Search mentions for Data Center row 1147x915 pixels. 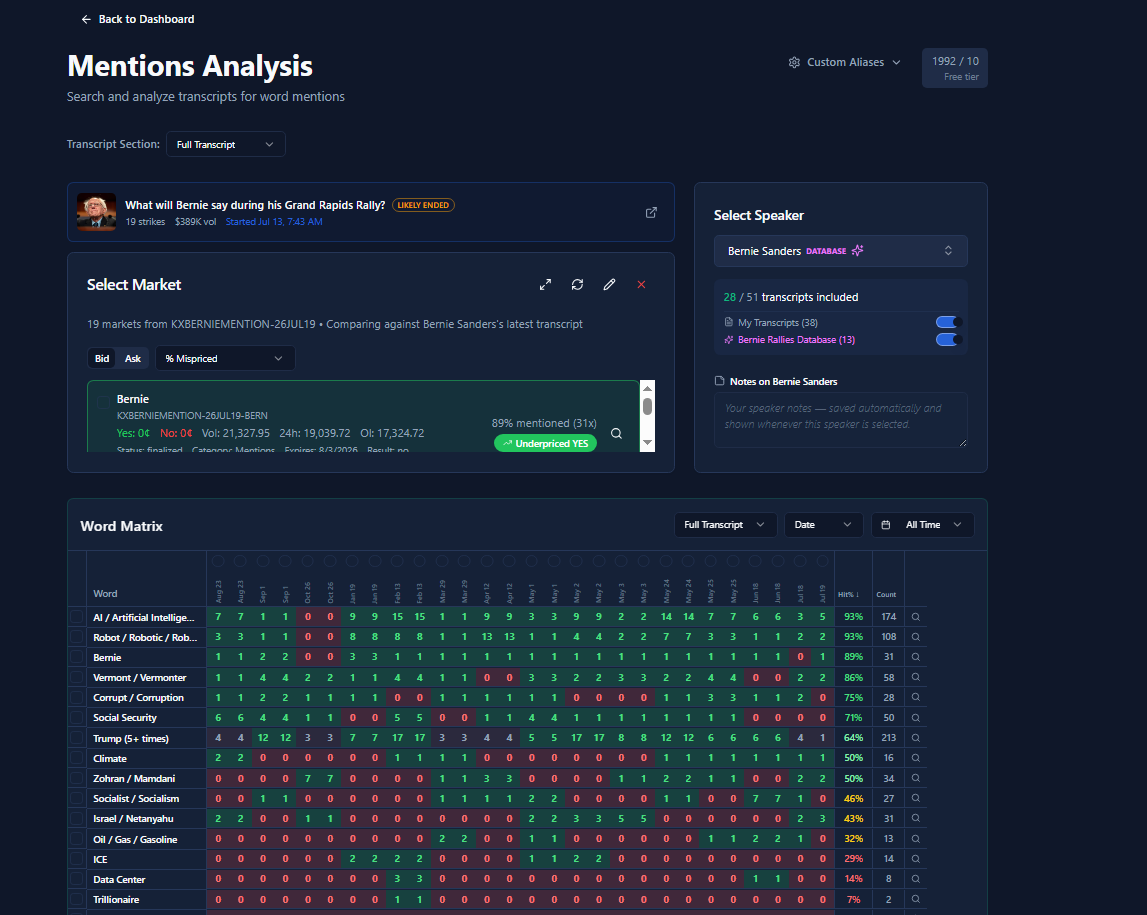coord(916,879)
